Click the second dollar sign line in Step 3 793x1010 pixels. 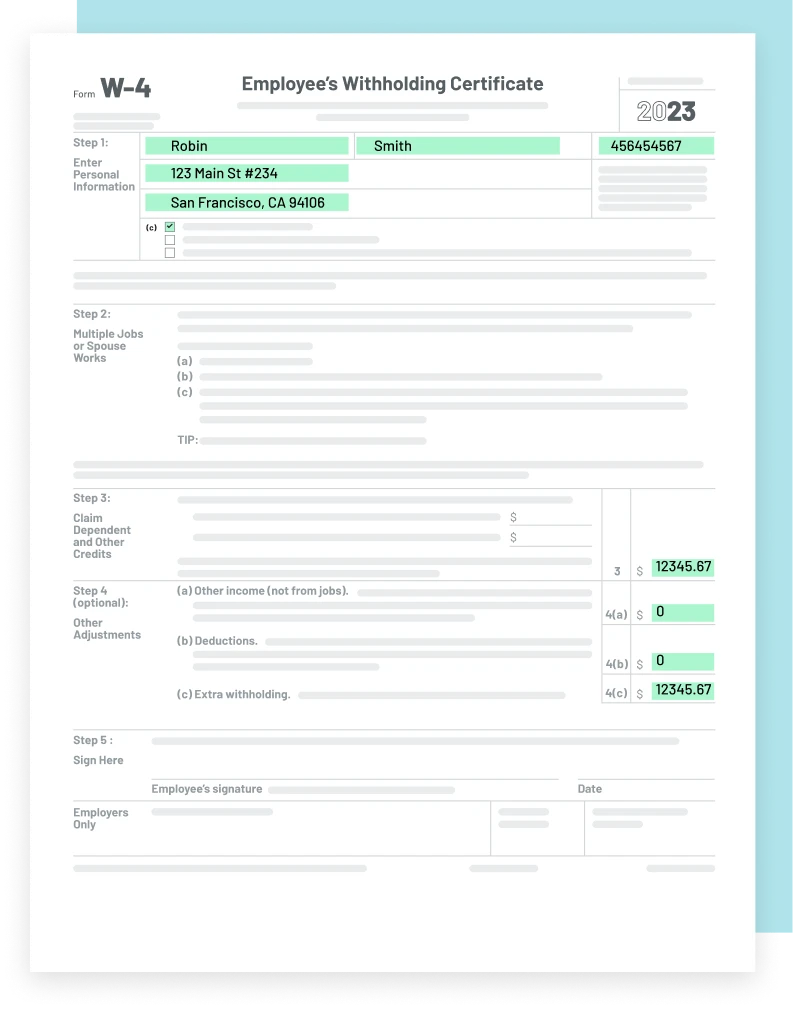coord(550,537)
